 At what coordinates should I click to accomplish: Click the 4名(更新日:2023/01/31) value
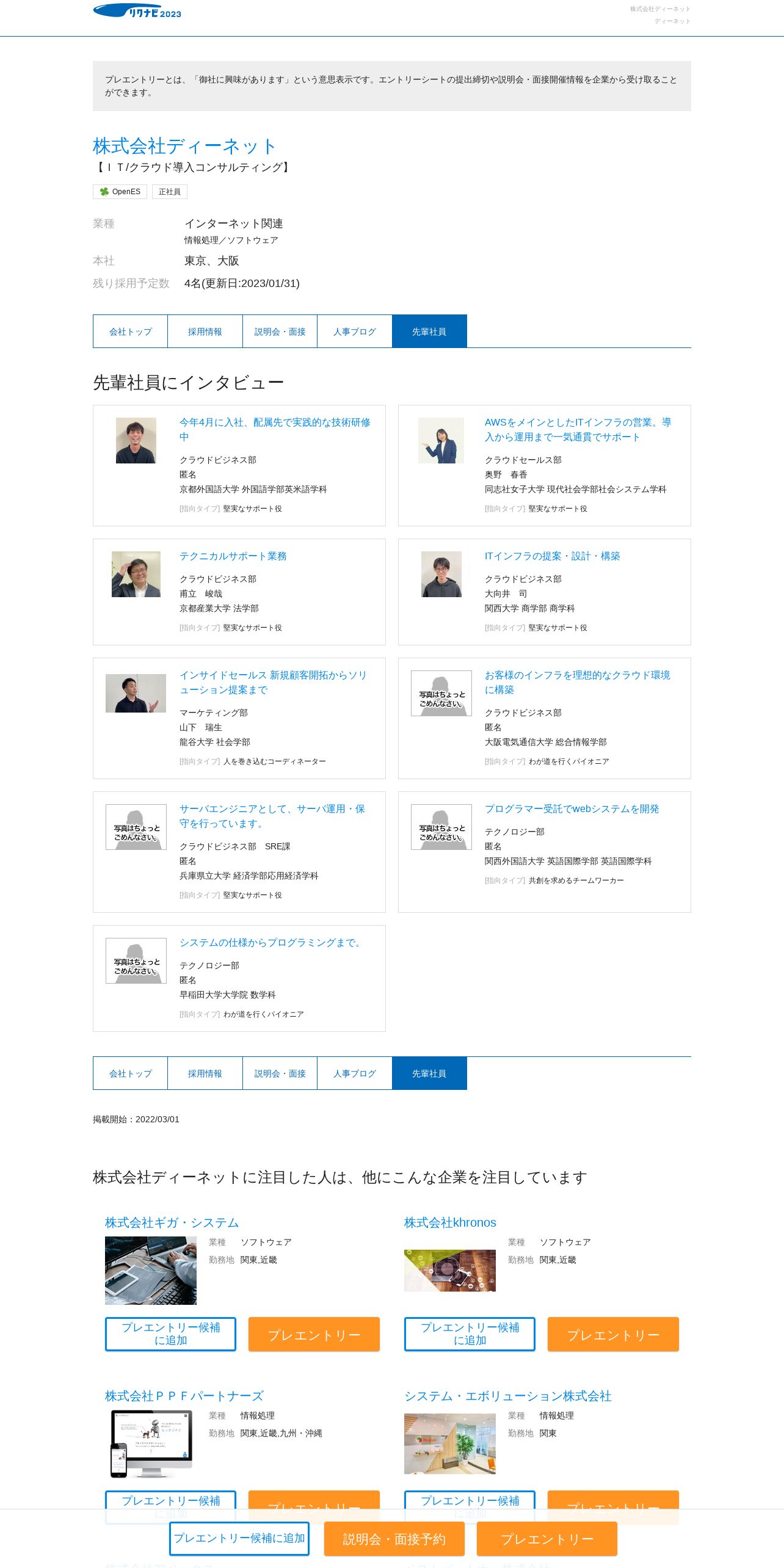[x=242, y=283]
